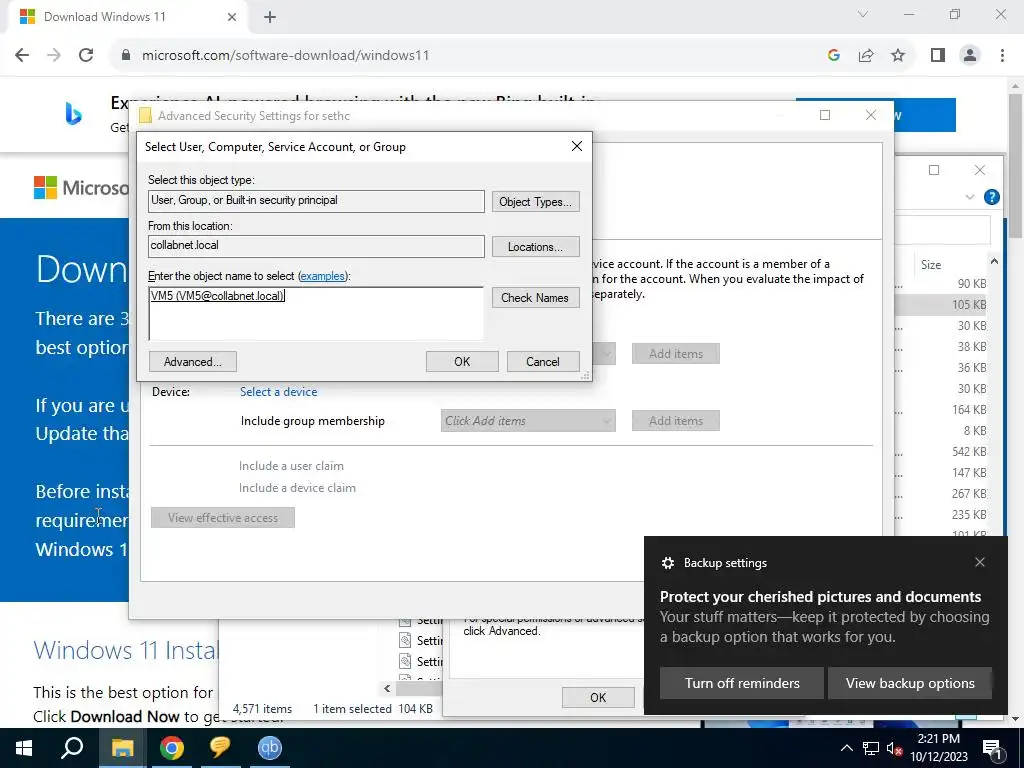Click the microsoft.com address bar URL
1024x768 pixels.
click(x=286, y=56)
